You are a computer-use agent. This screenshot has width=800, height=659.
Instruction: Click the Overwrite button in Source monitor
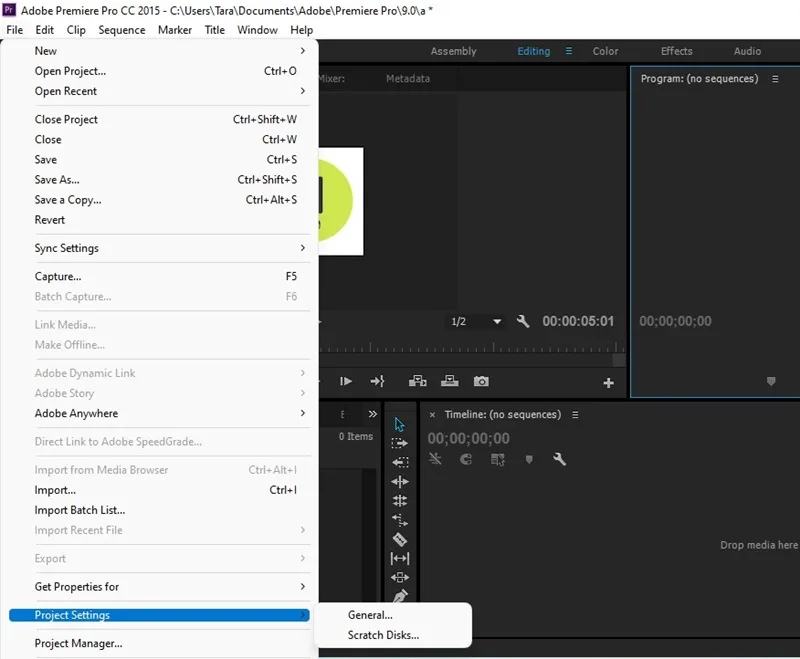(449, 381)
